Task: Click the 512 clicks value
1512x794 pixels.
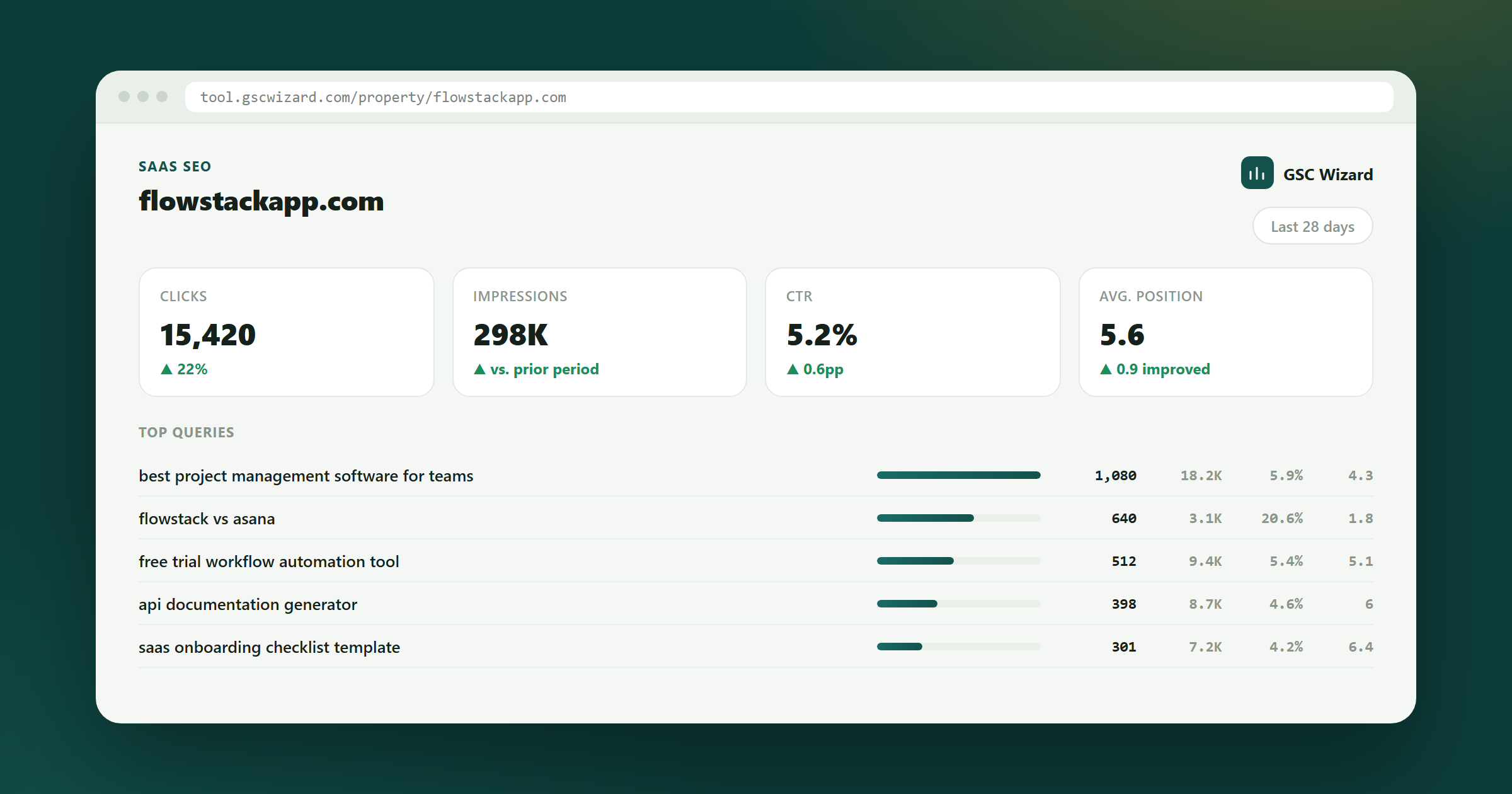Action: coord(1124,561)
